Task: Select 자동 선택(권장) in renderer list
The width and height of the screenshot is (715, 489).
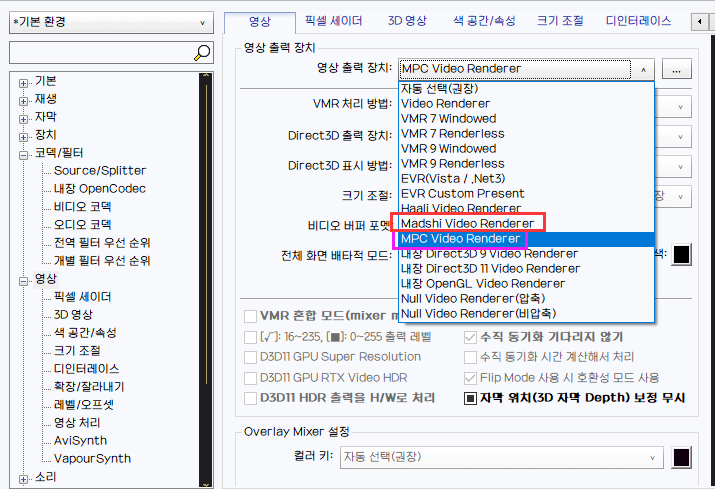Action: tap(527, 88)
